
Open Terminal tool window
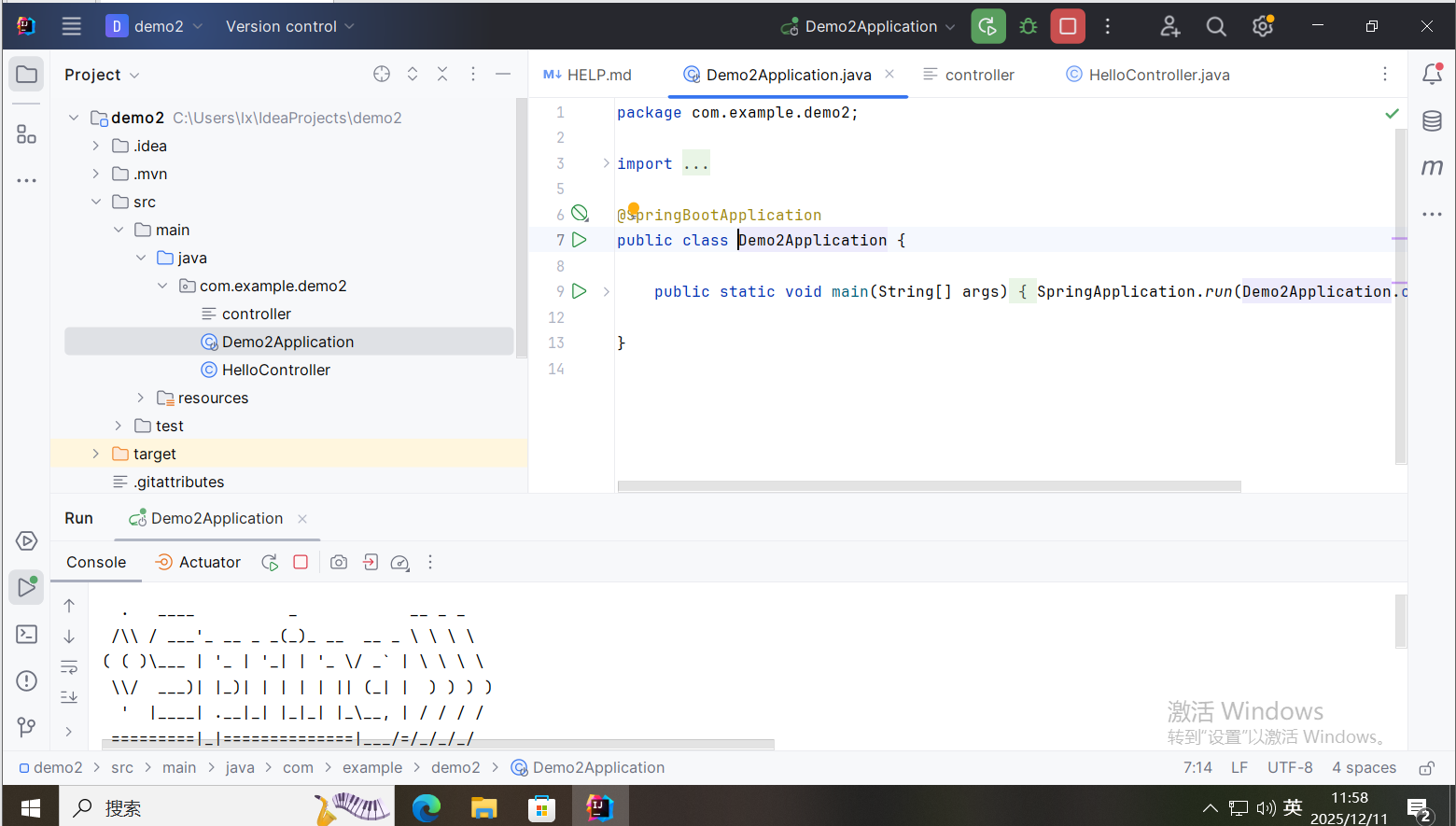(x=26, y=635)
